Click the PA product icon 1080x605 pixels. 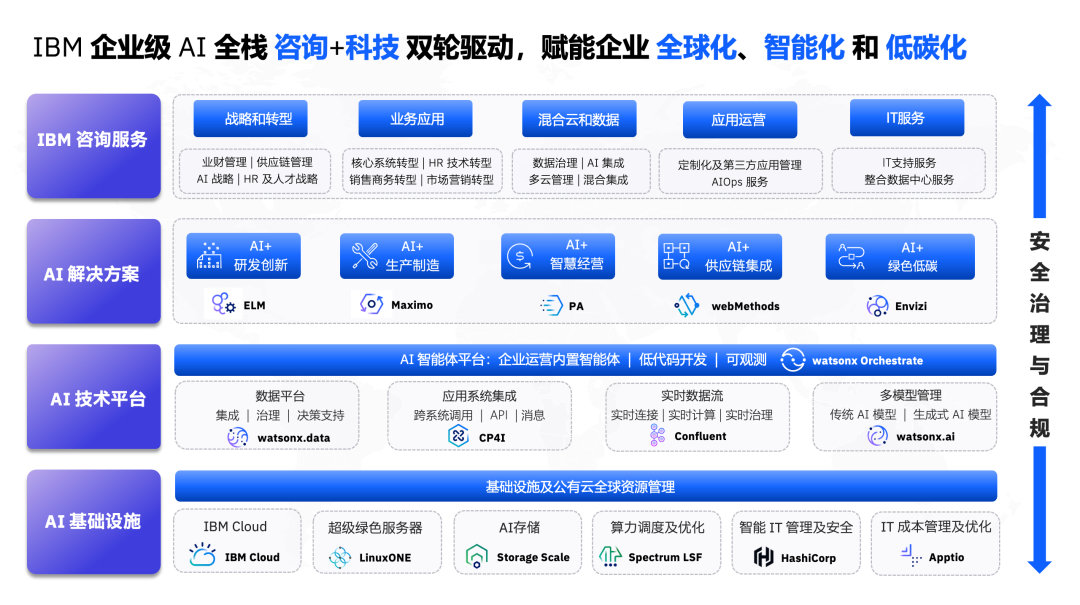pyautogui.click(x=551, y=305)
